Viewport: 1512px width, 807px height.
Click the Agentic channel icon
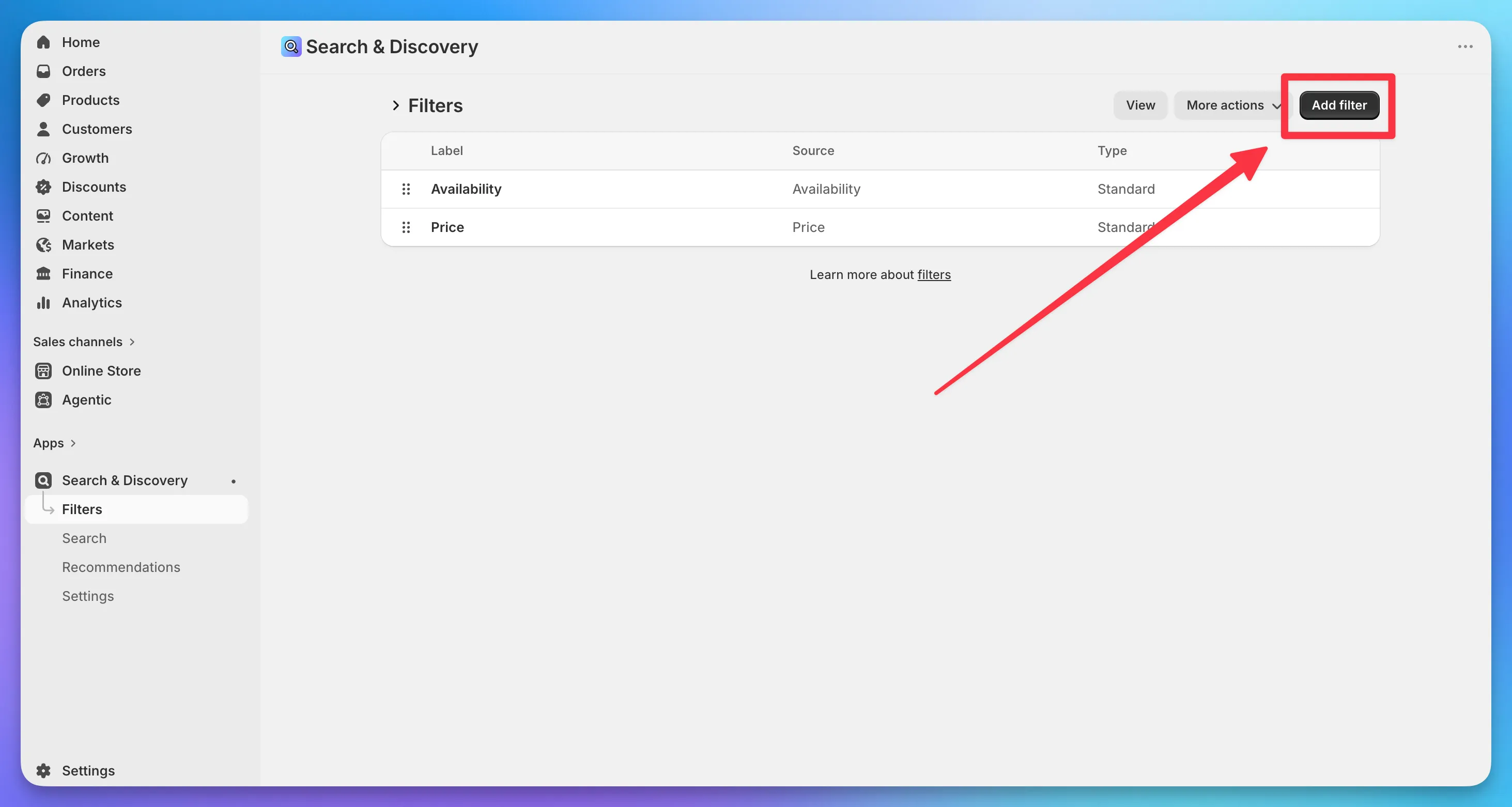coord(43,400)
